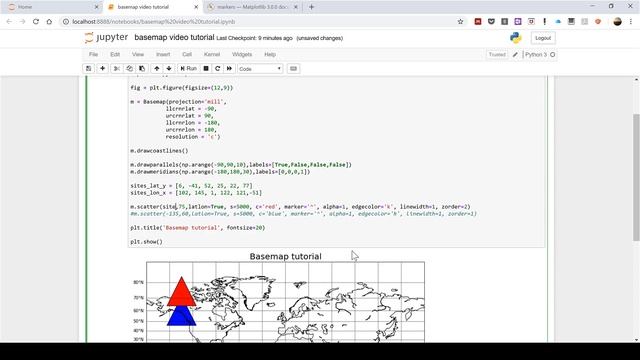The image size is (640, 360).
Task: Click the red extension icon in toolbar
Action: pos(478,21)
